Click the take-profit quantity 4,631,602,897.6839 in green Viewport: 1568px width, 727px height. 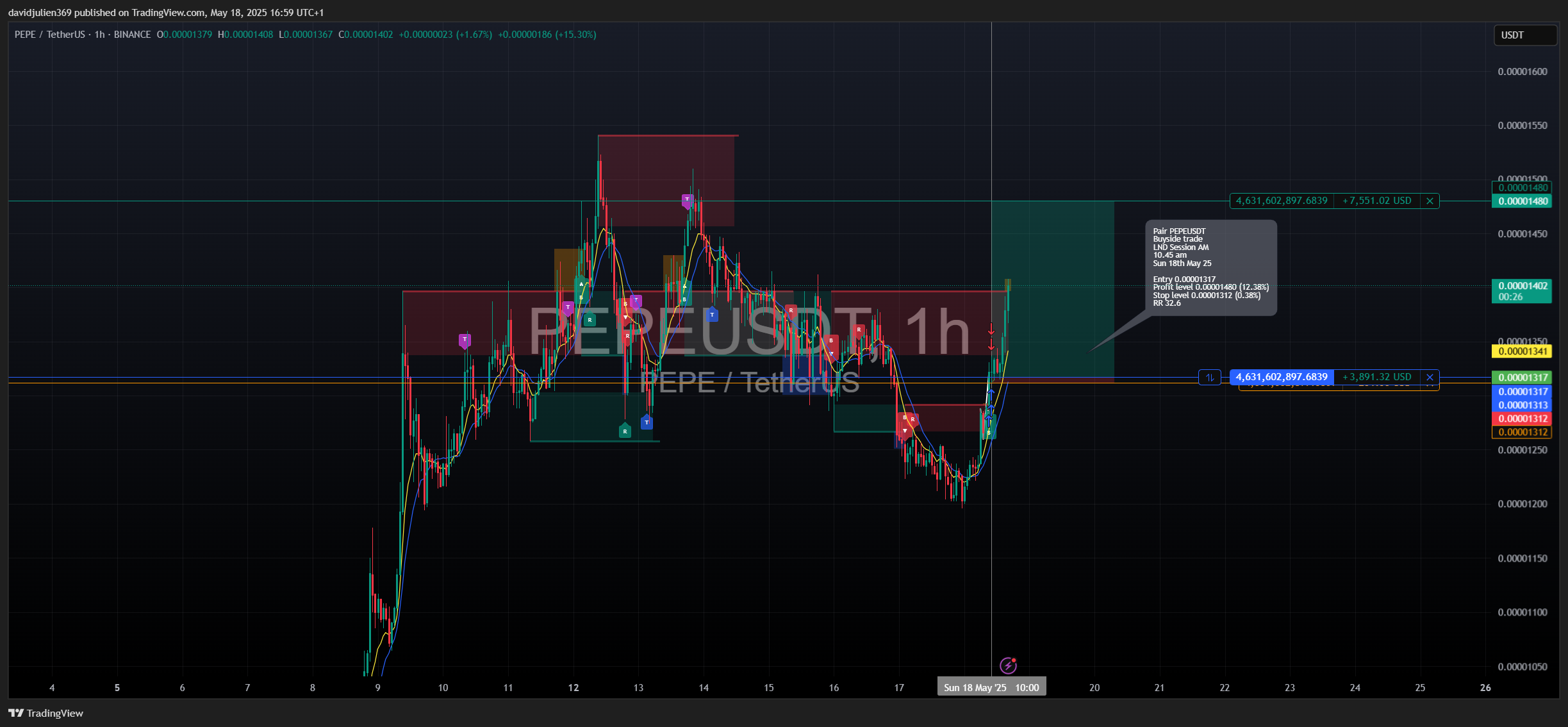pyautogui.click(x=1282, y=201)
